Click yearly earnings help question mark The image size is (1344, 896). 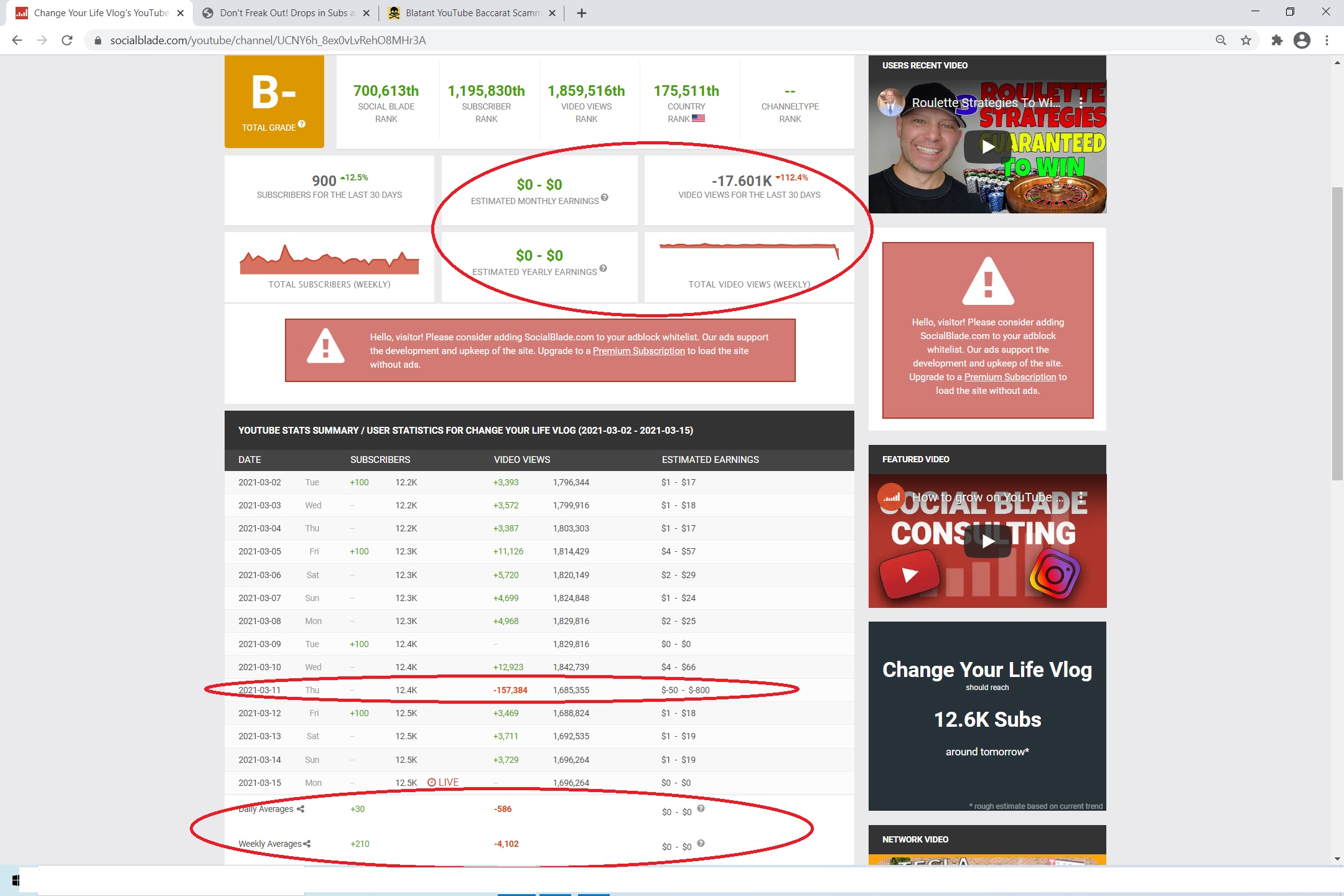pos(603,269)
